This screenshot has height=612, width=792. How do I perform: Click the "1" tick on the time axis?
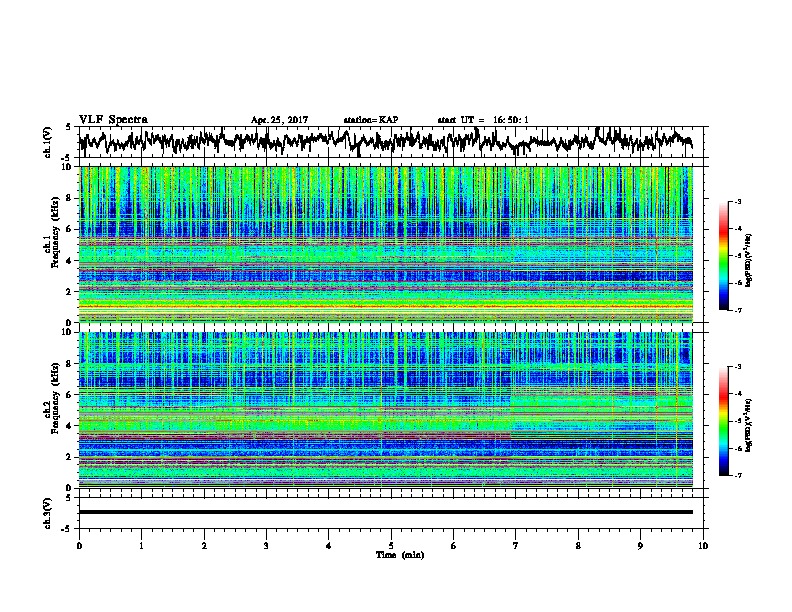pyautogui.click(x=141, y=546)
